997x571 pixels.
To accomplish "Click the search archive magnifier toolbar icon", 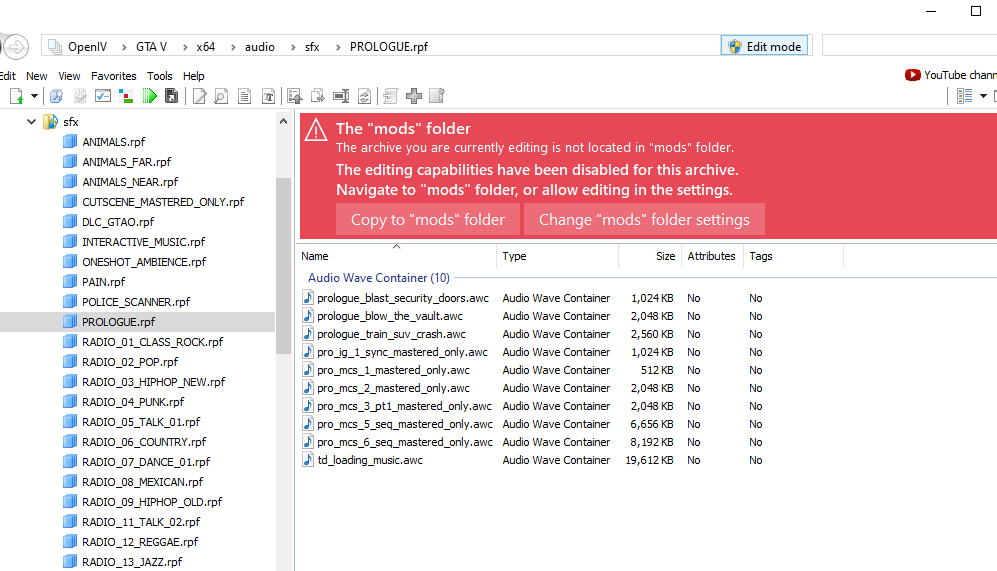I will [x=57, y=96].
